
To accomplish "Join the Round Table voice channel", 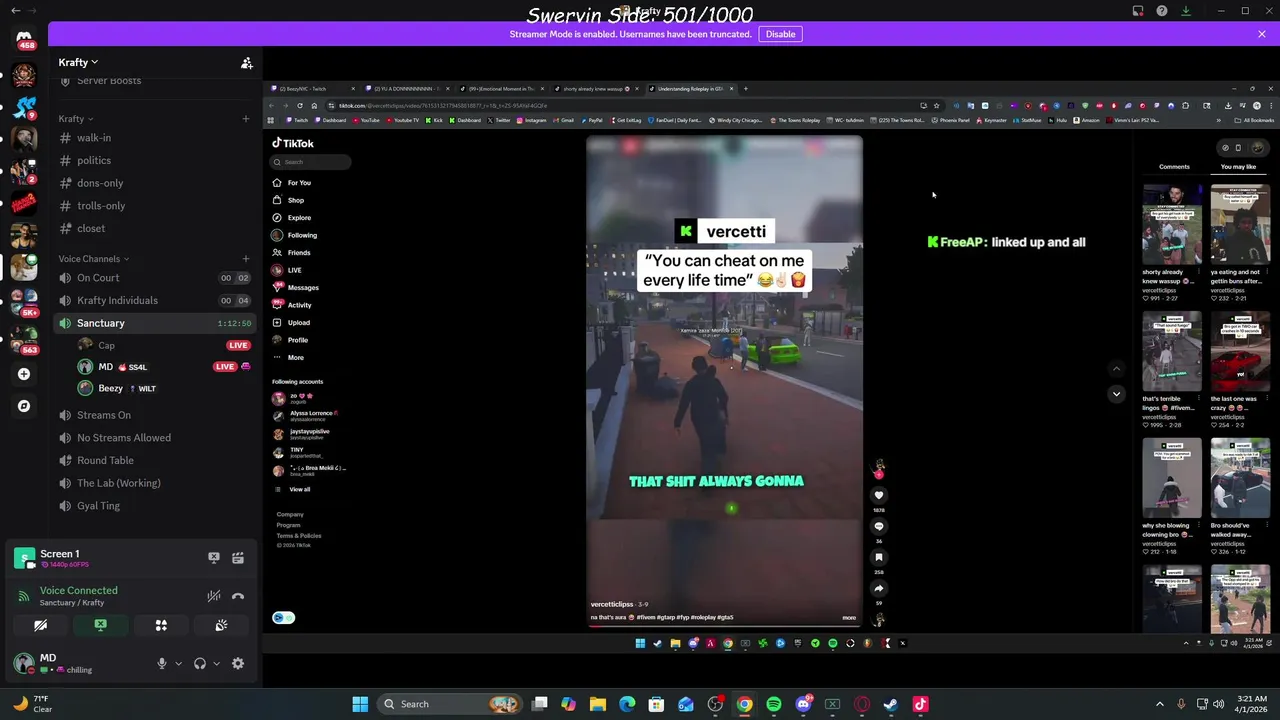I will click(x=155, y=460).
